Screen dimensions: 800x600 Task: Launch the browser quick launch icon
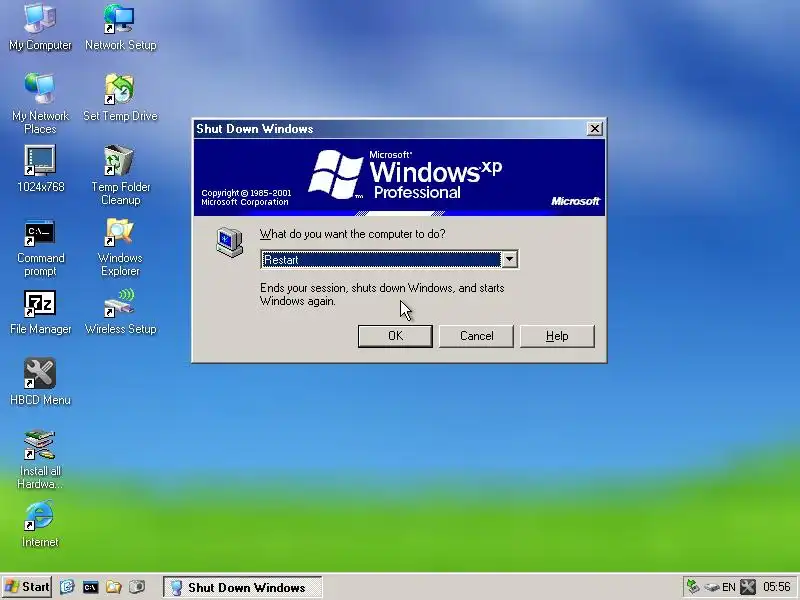[x=67, y=587]
